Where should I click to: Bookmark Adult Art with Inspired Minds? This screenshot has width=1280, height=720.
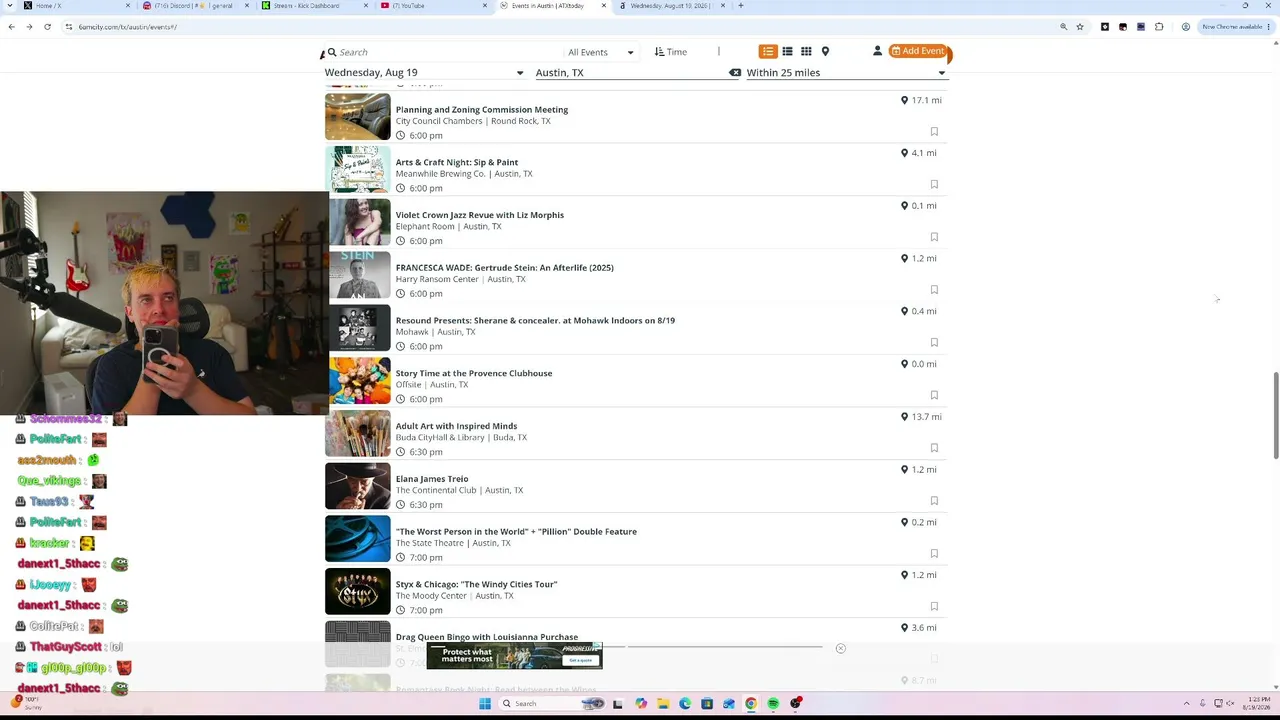tap(934, 448)
